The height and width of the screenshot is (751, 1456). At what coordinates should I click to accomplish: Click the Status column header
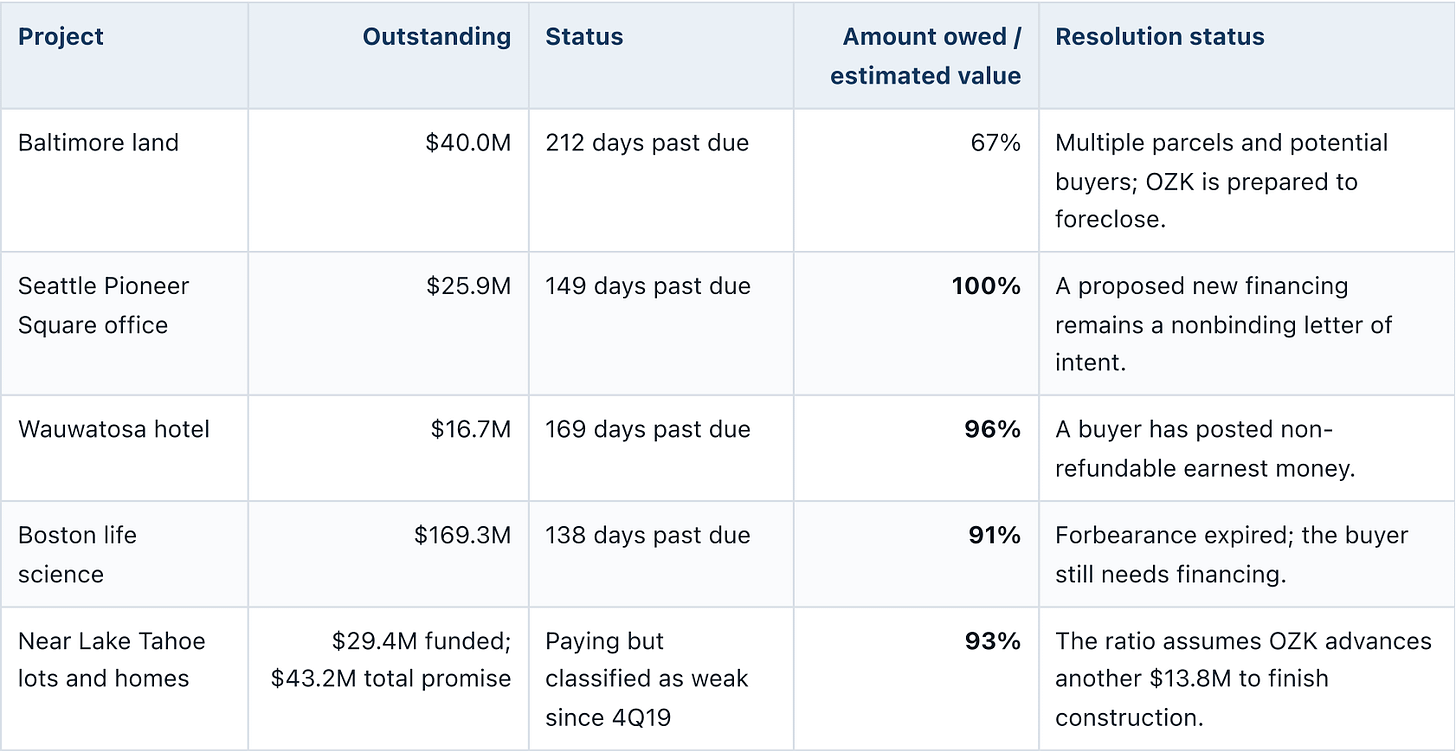tap(584, 37)
